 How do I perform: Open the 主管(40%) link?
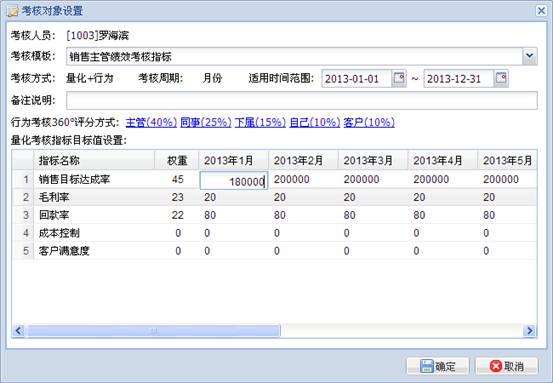click(151, 122)
